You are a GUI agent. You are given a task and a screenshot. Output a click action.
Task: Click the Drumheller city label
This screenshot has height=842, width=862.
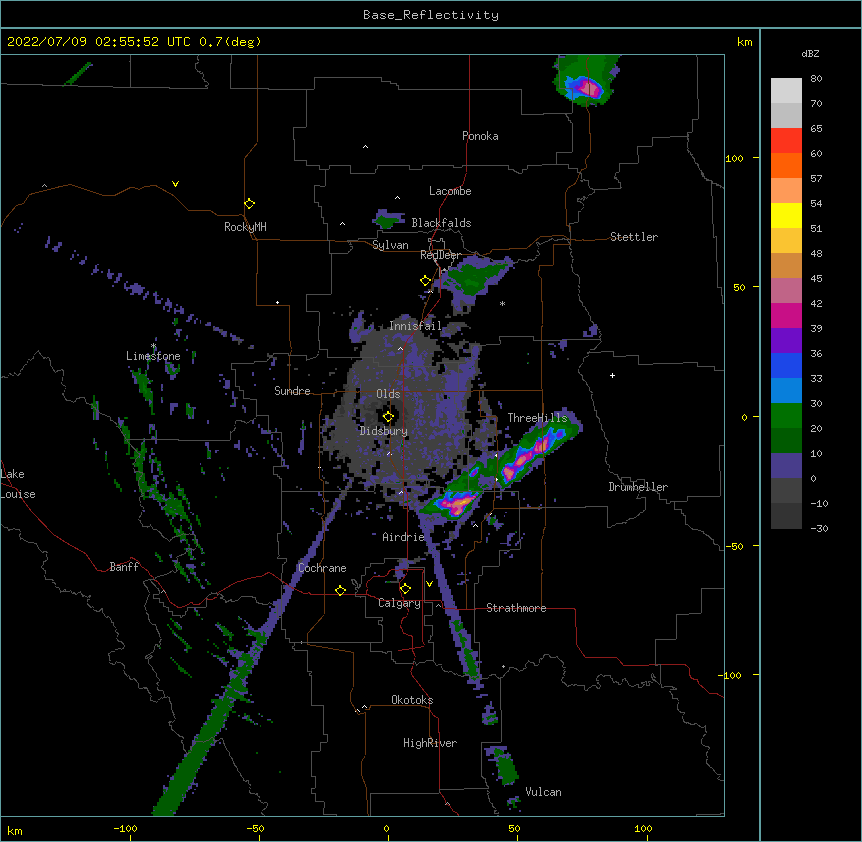pos(638,487)
